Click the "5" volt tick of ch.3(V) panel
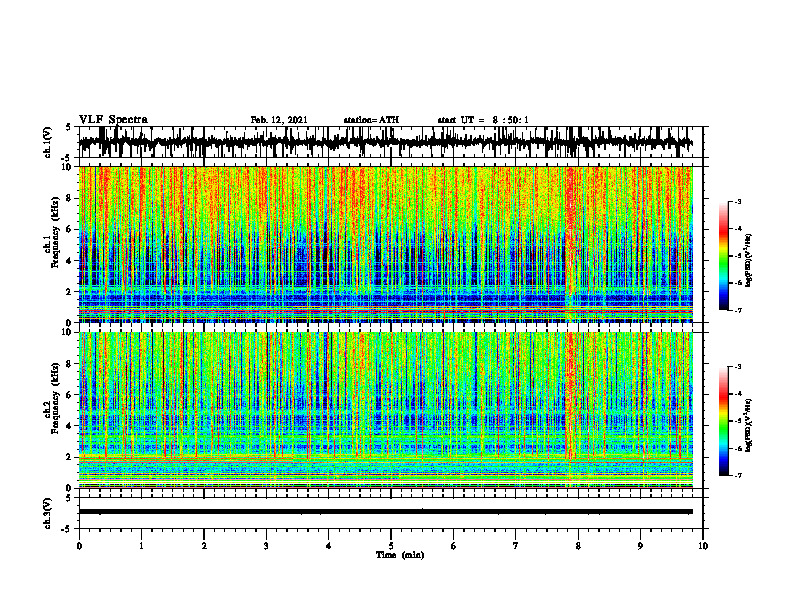The image size is (792, 612). coord(69,498)
